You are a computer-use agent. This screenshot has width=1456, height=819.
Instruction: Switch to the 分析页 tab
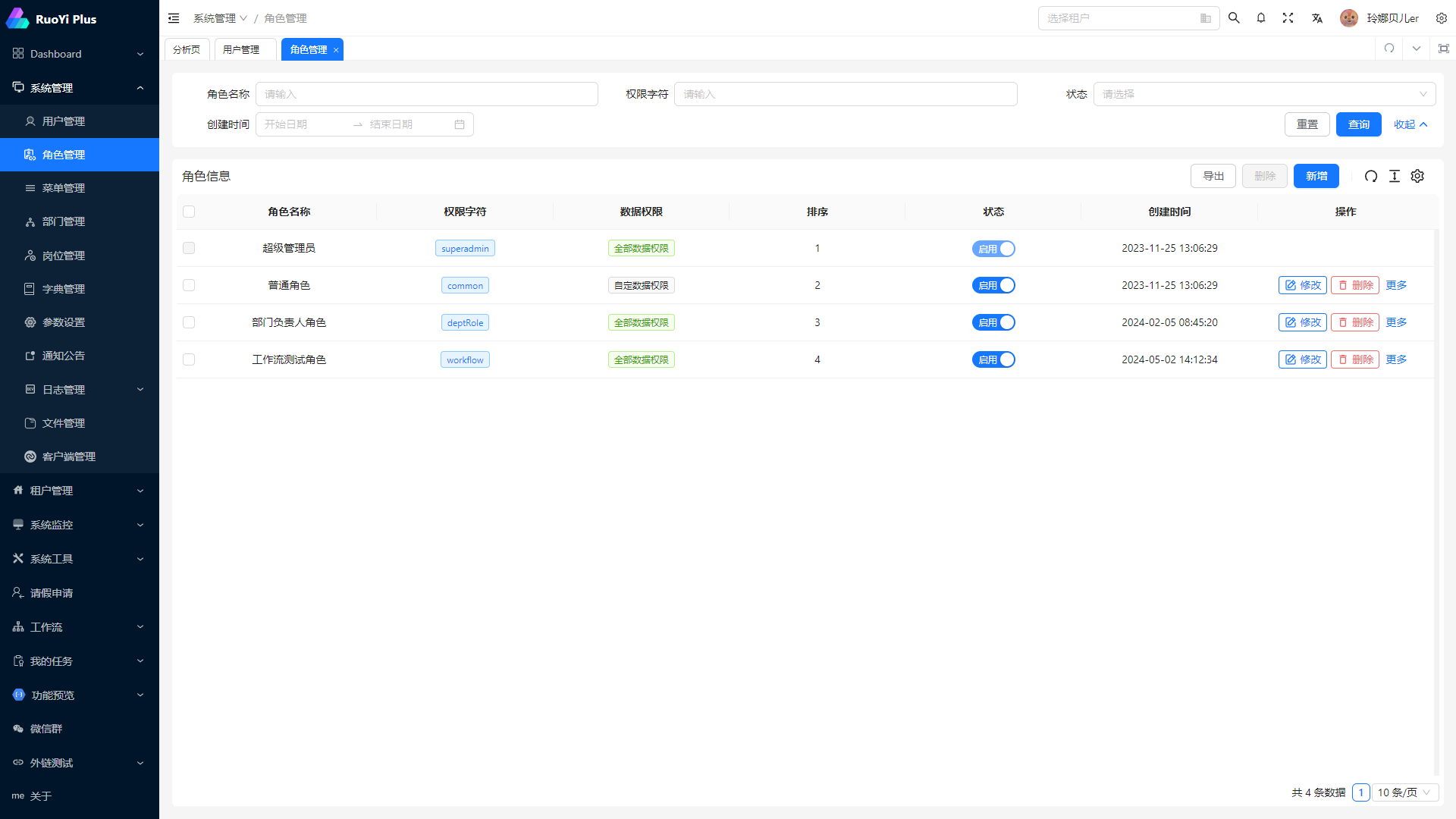(187, 49)
